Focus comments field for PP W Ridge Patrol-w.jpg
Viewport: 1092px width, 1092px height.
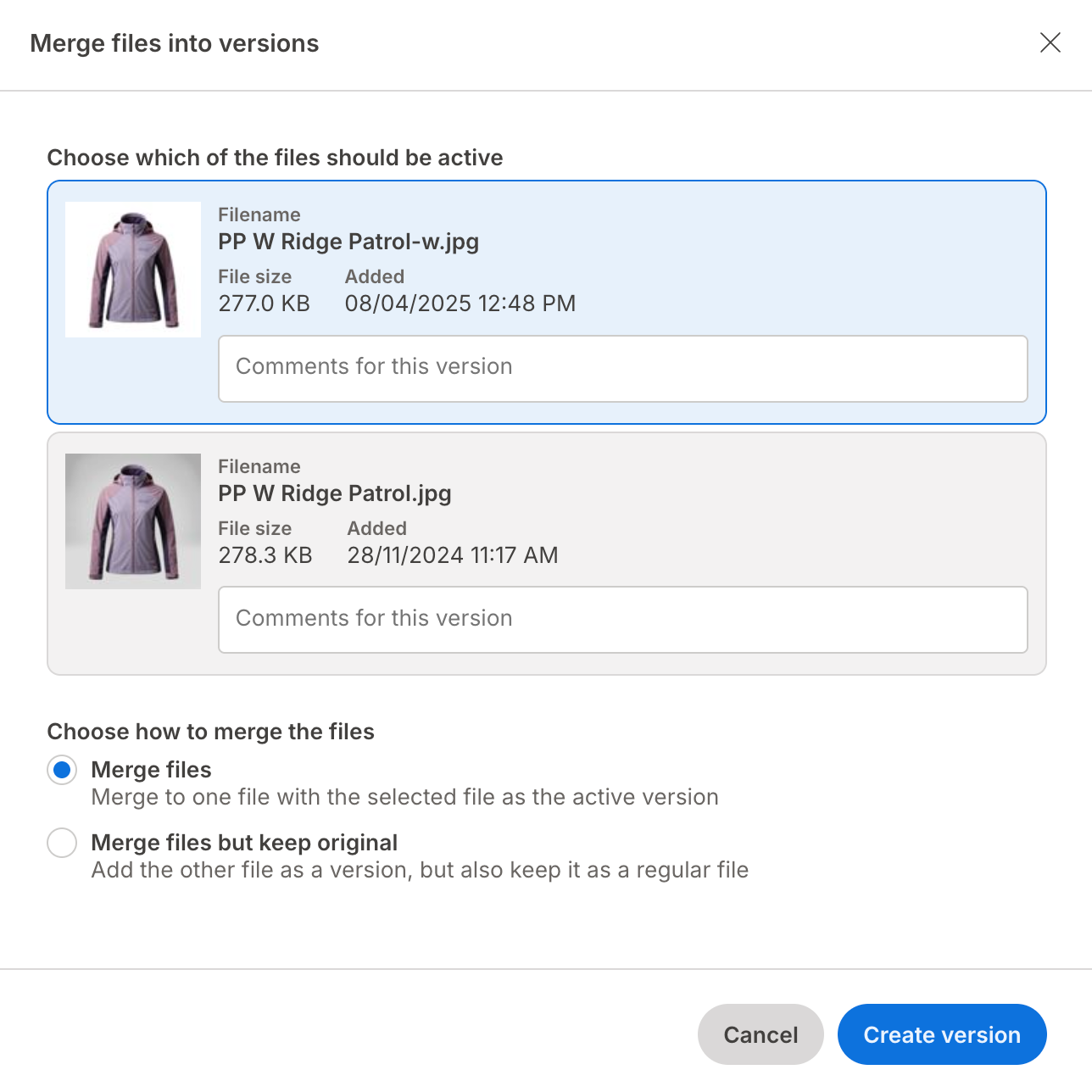click(622, 369)
